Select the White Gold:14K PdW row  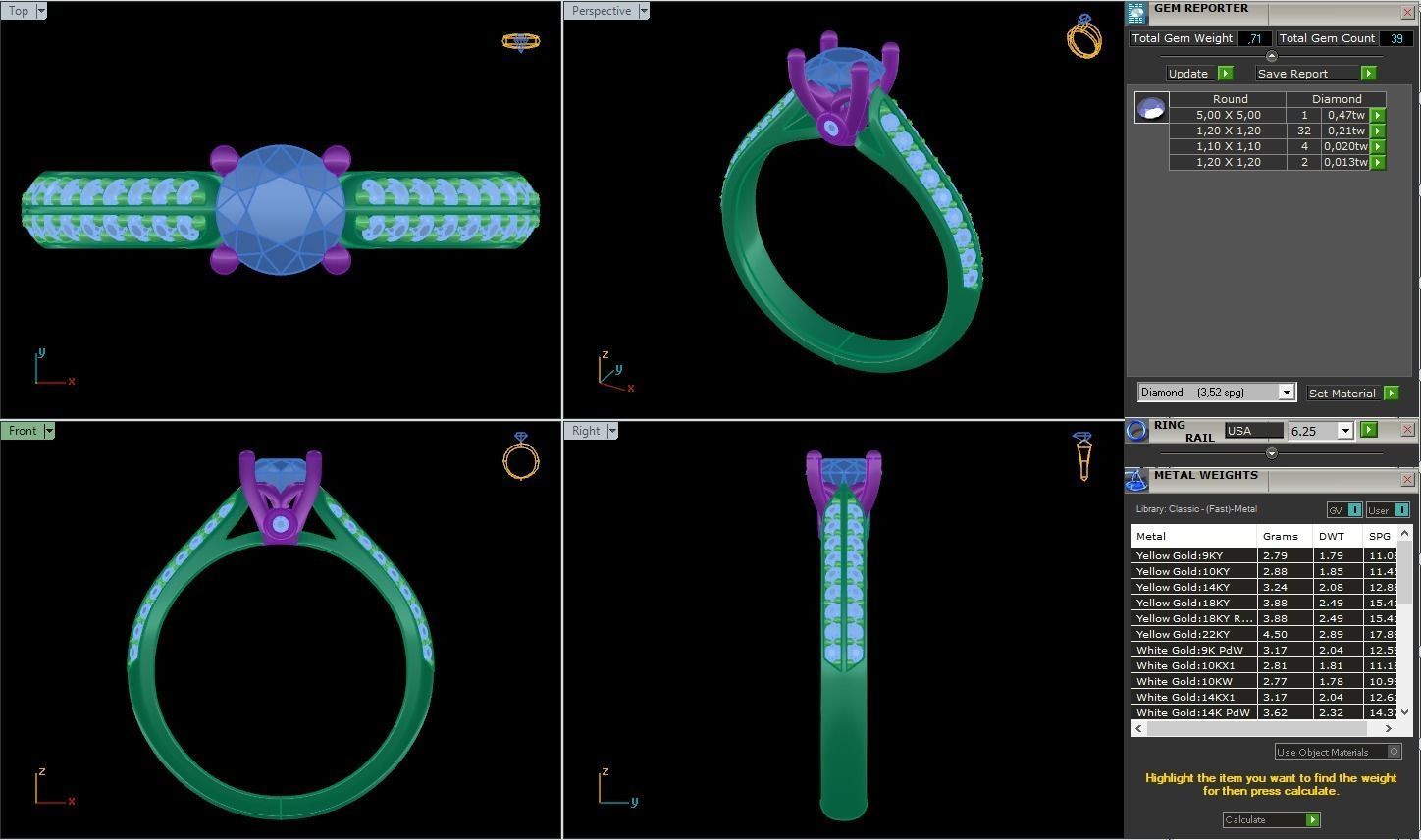[x=1264, y=712]
